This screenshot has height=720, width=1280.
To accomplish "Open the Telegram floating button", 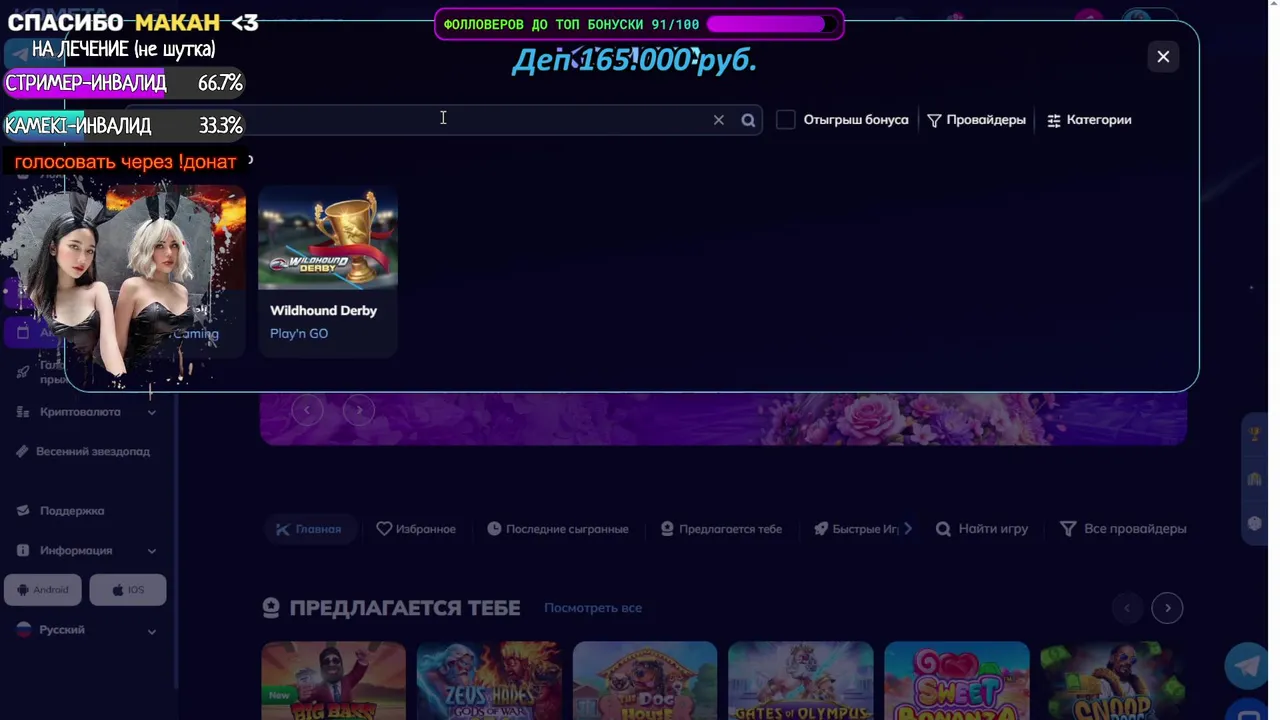I will (1248, 666).
